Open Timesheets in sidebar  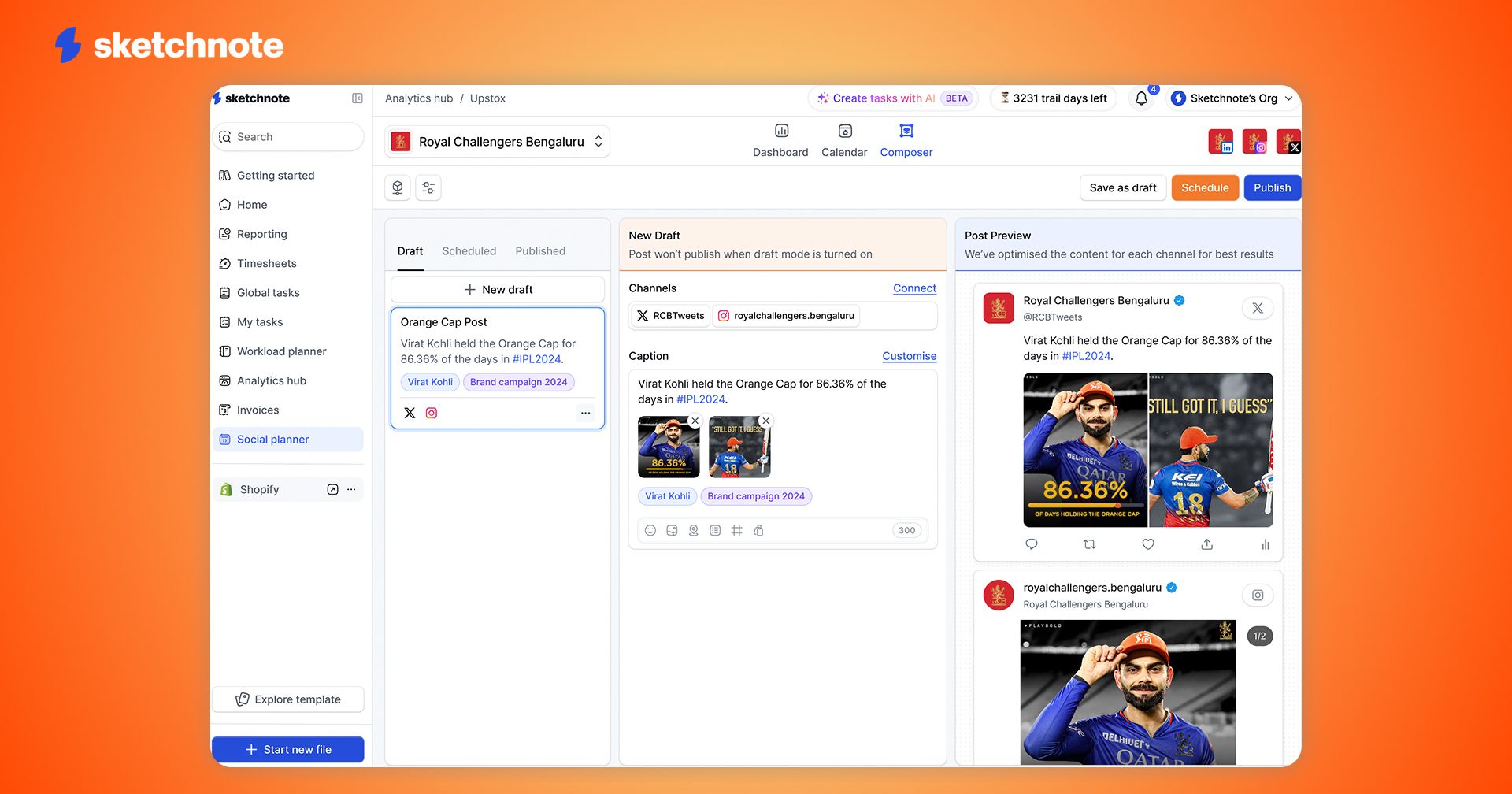(x=288, y=263)
